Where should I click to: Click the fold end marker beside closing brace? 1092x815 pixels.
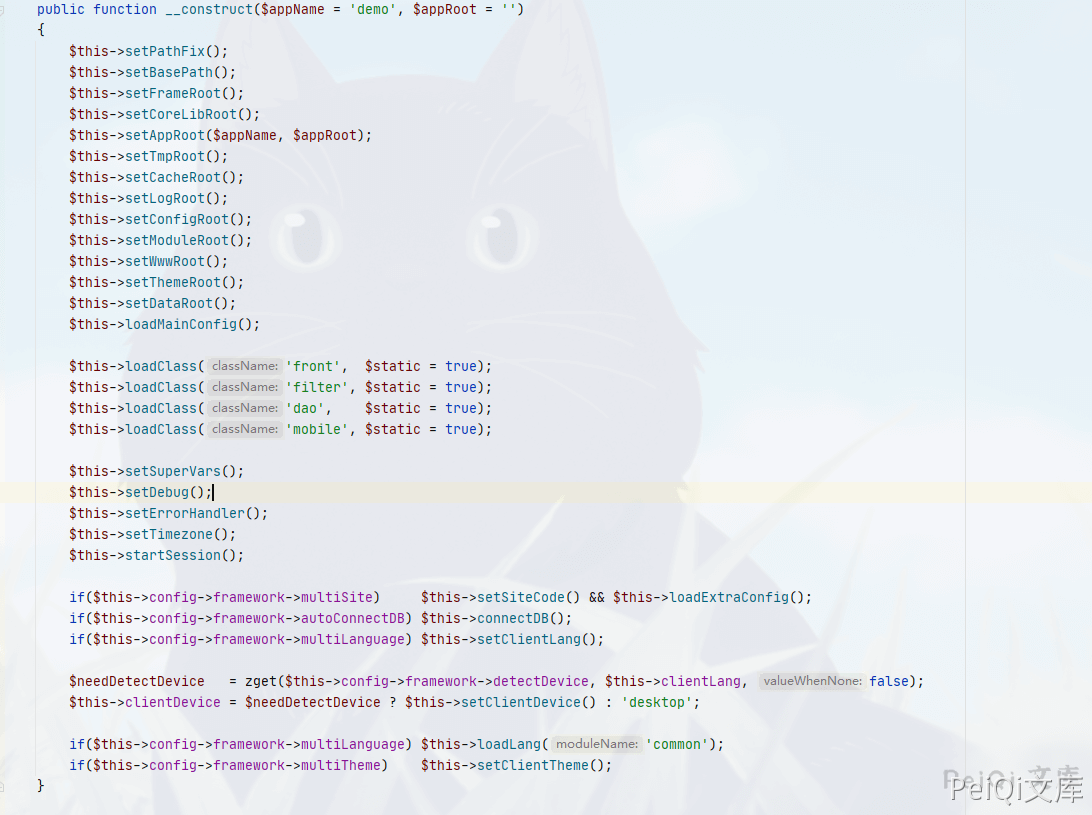(2, 786)
